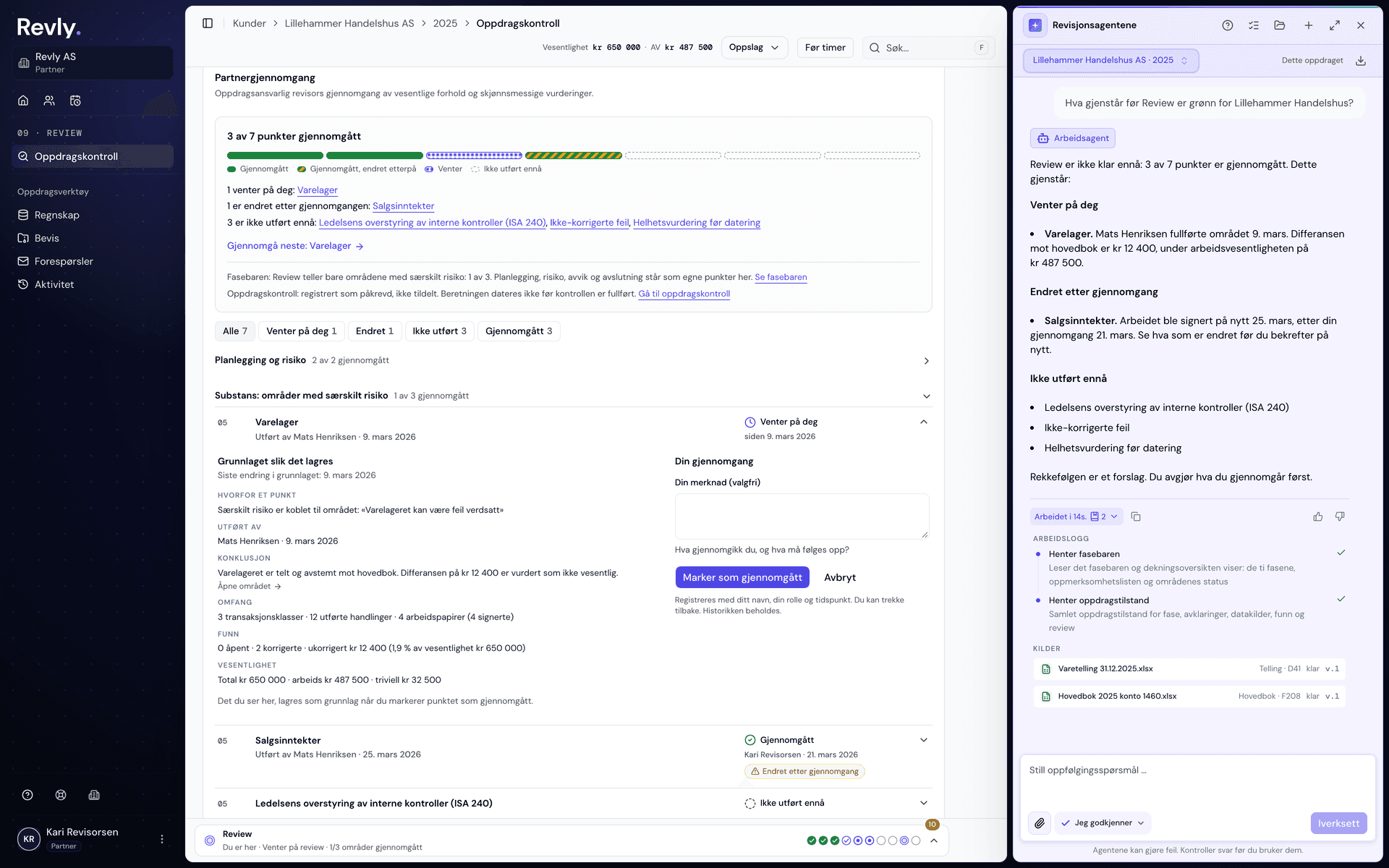Follow the Gå til oppdragskontroll link
This screenshot has height=868, width=1389.
click(x=684, y=294)
